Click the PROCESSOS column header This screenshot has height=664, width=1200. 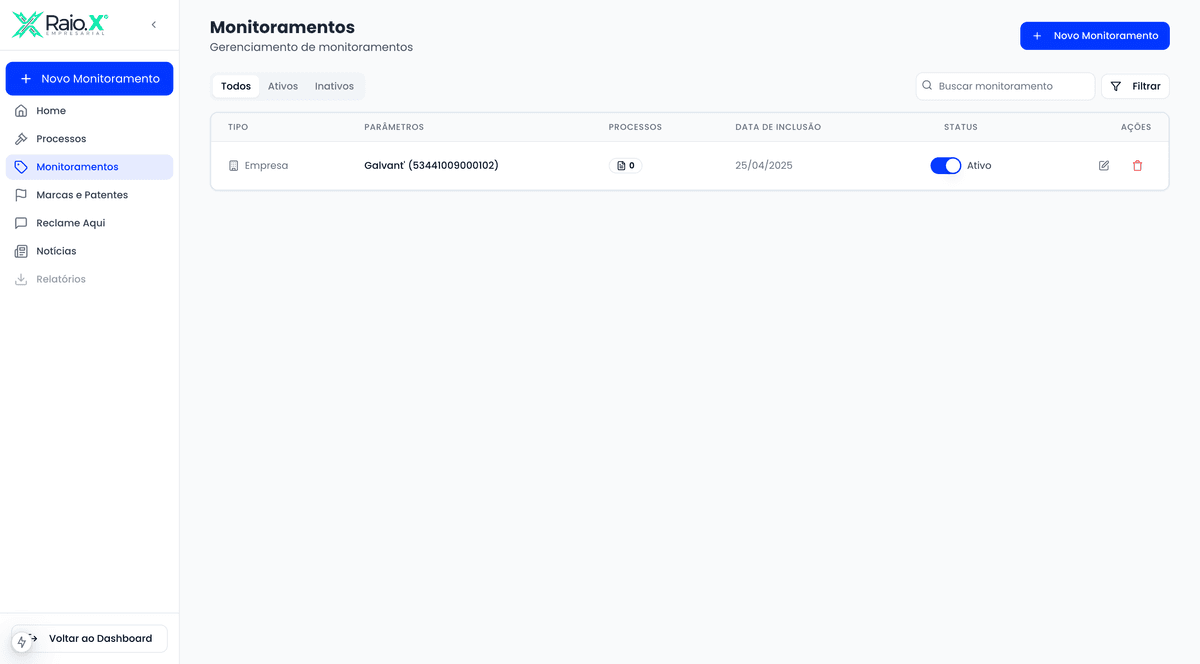(635, 127)
